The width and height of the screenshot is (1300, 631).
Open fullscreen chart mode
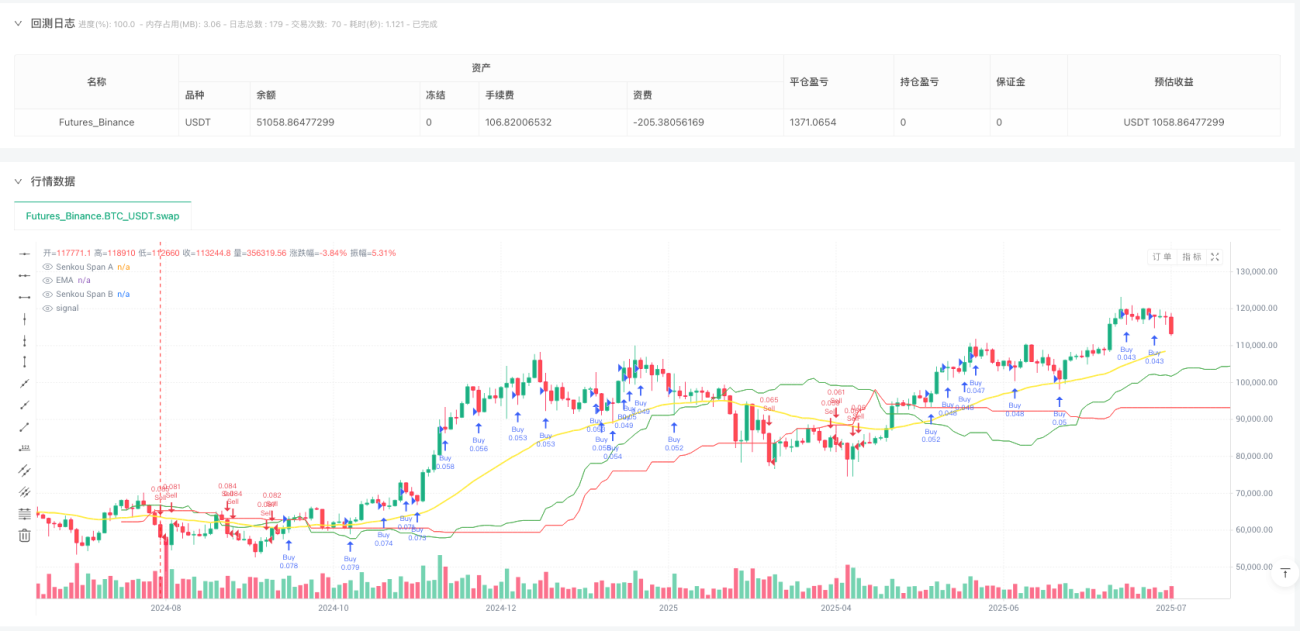point(1215,257)
